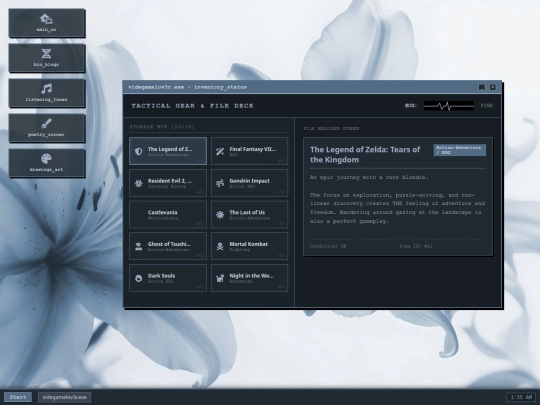
Task: Select the samurai icon for Ghost of Tsushima
Action: 138,246
